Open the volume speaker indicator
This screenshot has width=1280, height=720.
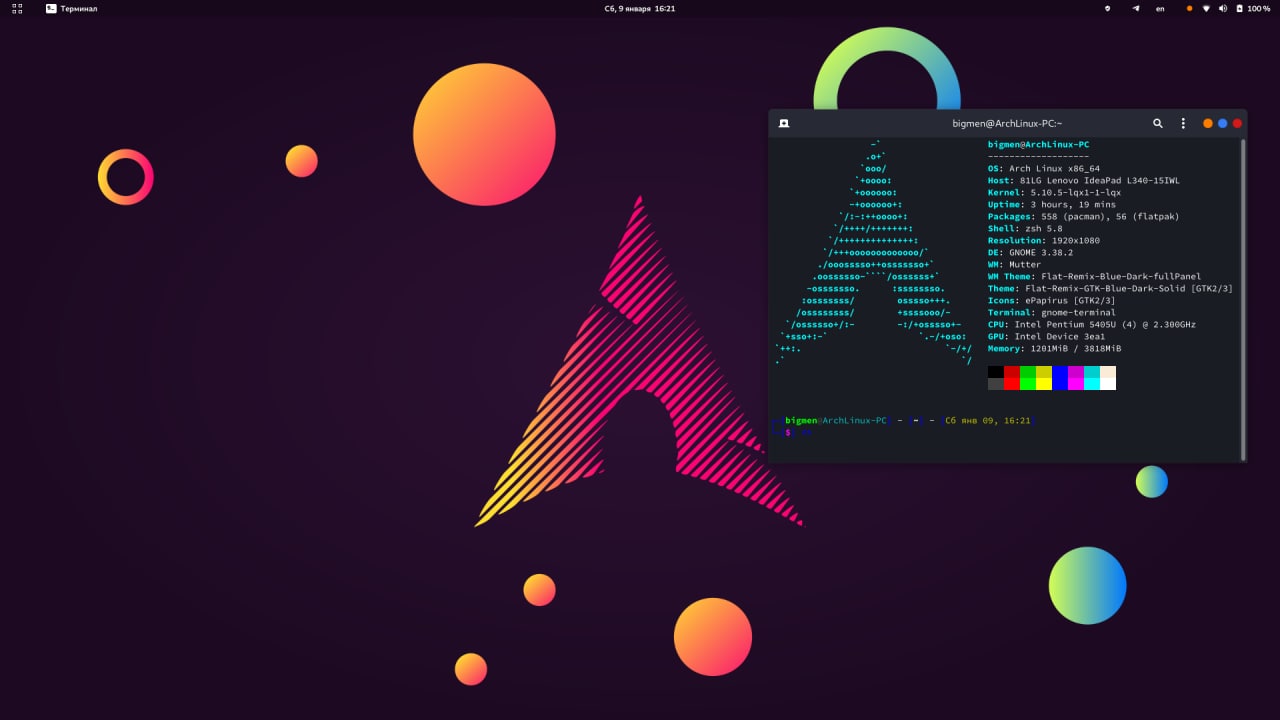point(1223,8)
